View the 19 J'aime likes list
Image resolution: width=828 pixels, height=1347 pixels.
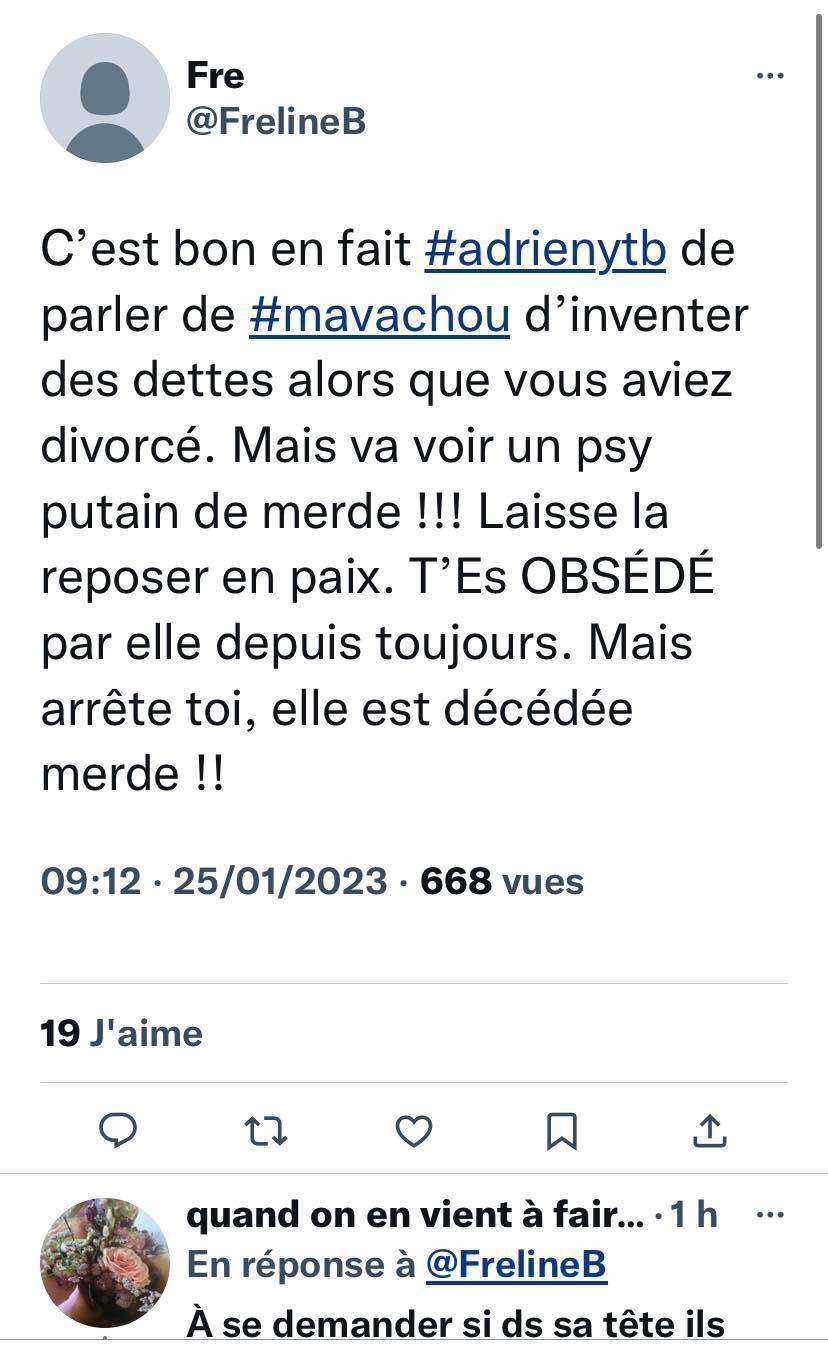[x=122, y=1033]
